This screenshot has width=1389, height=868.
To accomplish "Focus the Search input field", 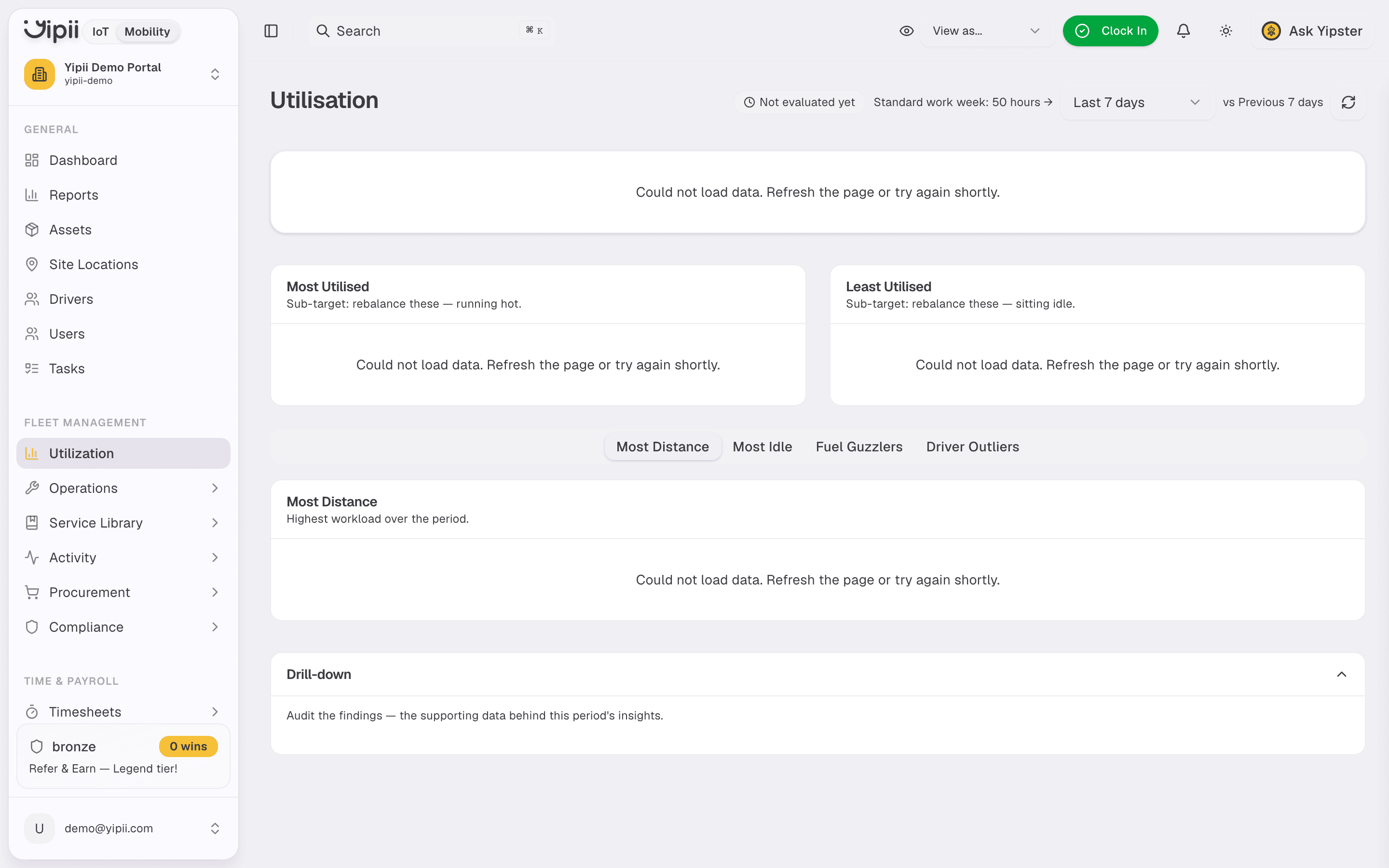I will [x=432, y=31].
